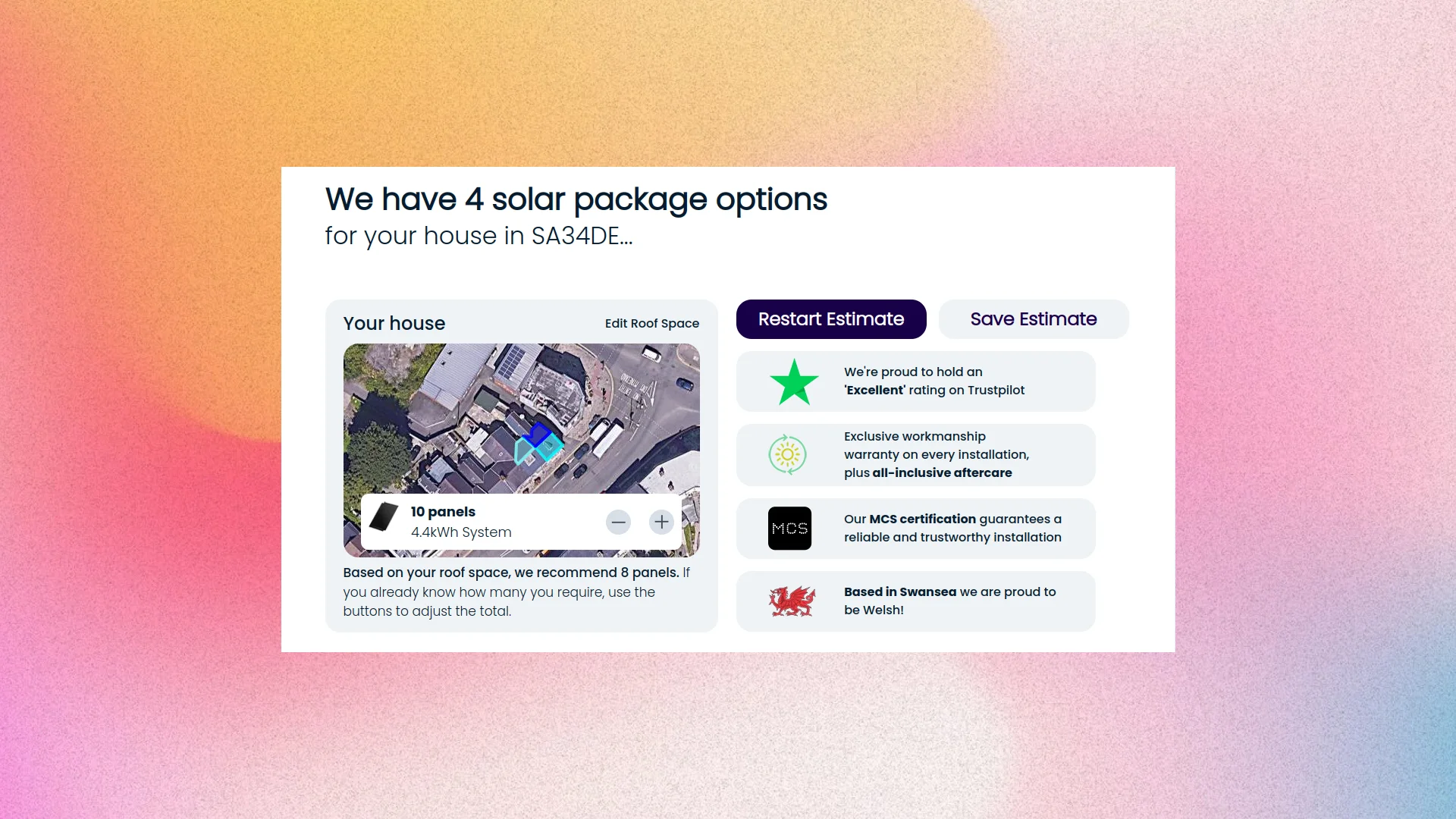Click the red Welsh dragon icon
The height and width of the screenshot is (819, 1456).
pos(792,601)
